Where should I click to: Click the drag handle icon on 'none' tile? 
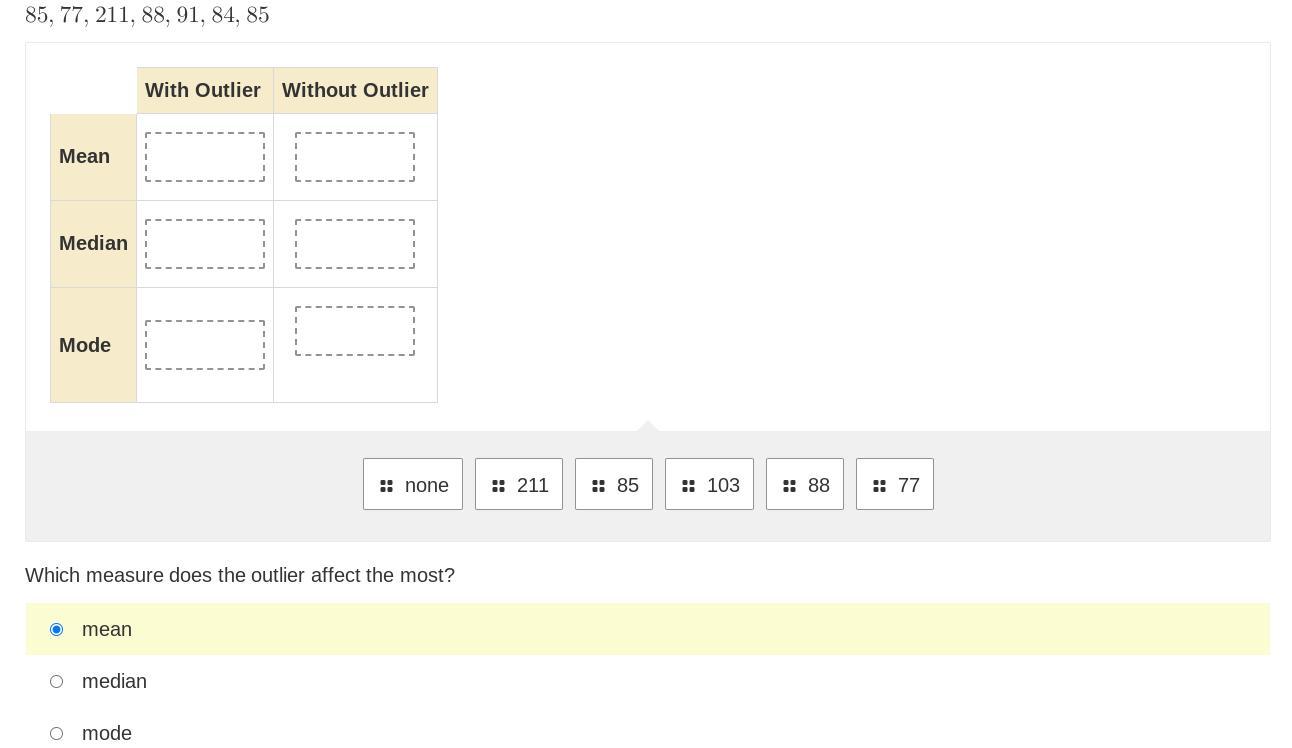pyautogui.click(x=387, y=486)
